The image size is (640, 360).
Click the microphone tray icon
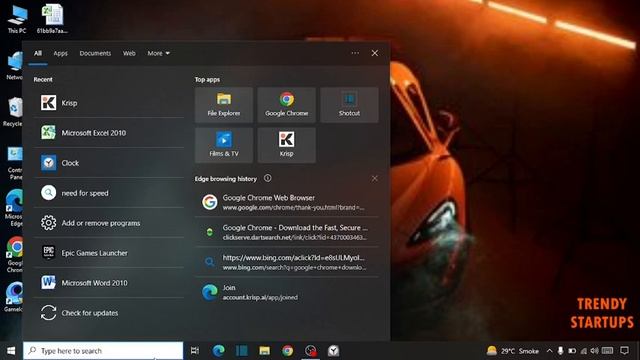coord(560,351)
